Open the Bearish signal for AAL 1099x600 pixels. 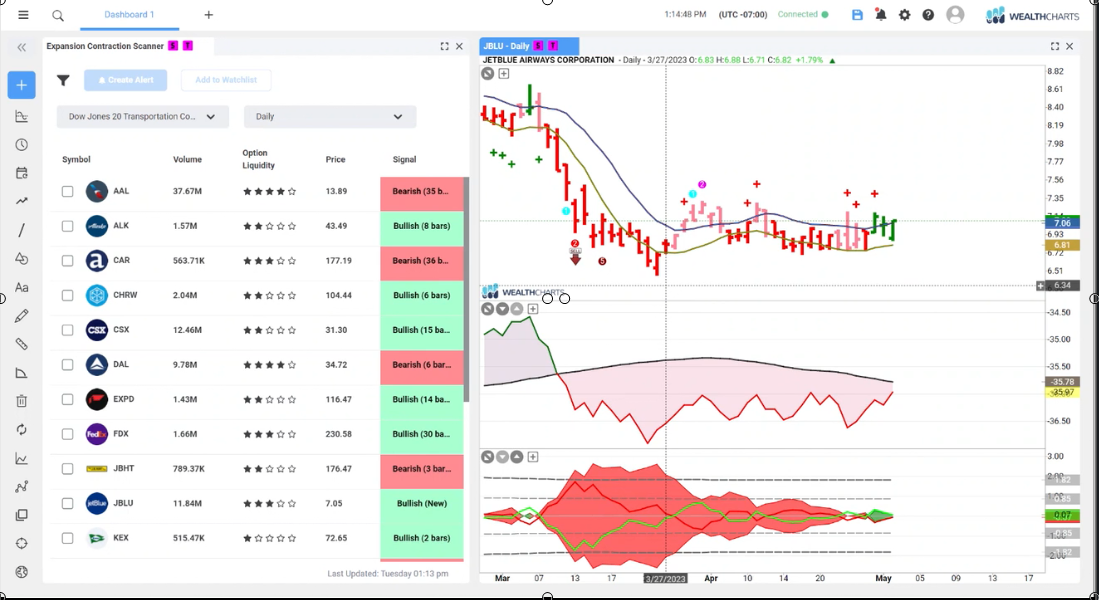coord(422,191)
